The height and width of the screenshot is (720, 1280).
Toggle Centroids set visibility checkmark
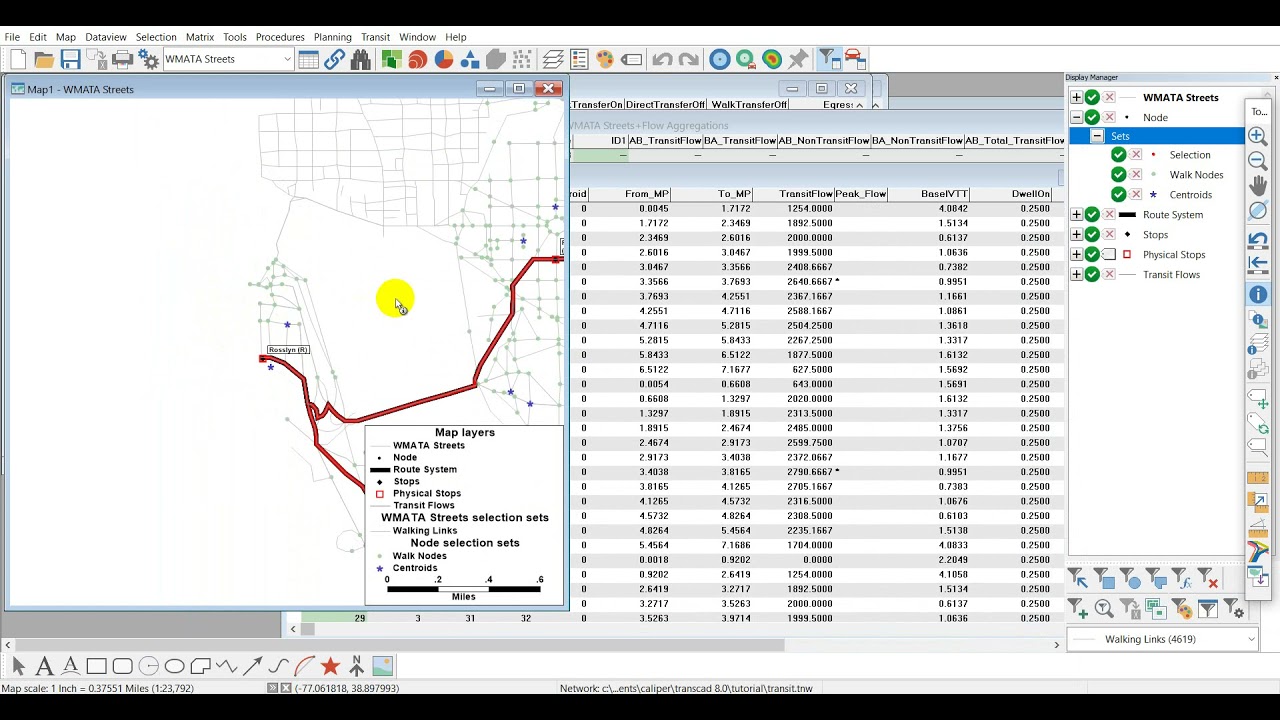click(x=1118, y=195)
